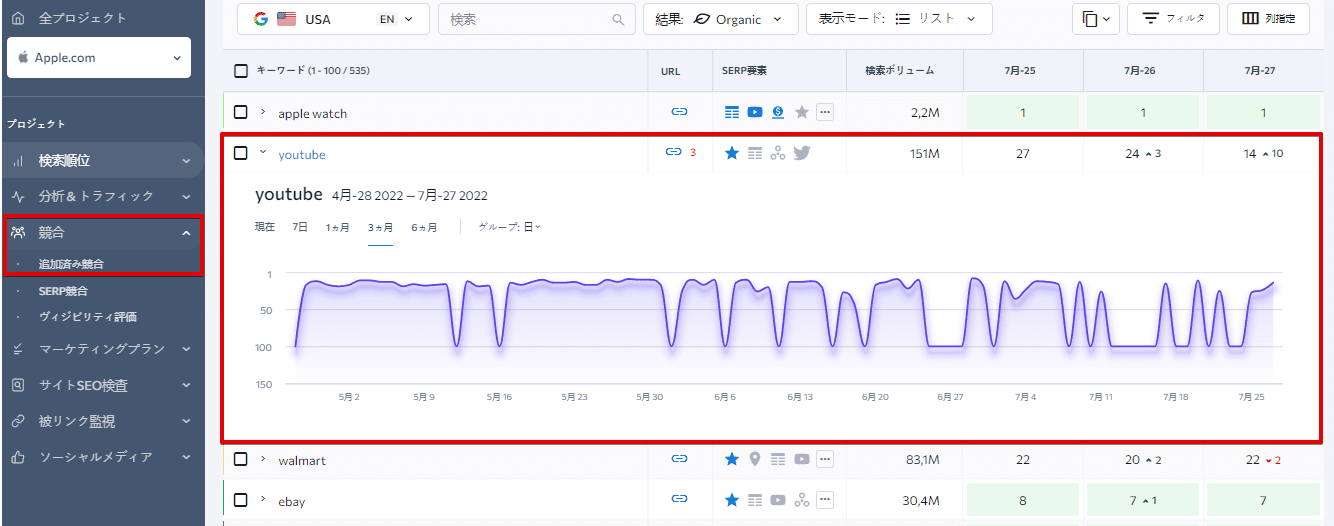Expand サイトSEO検査 sidebar menu
This screenshot has height=526, width=1334.
[x=102, y=385]
